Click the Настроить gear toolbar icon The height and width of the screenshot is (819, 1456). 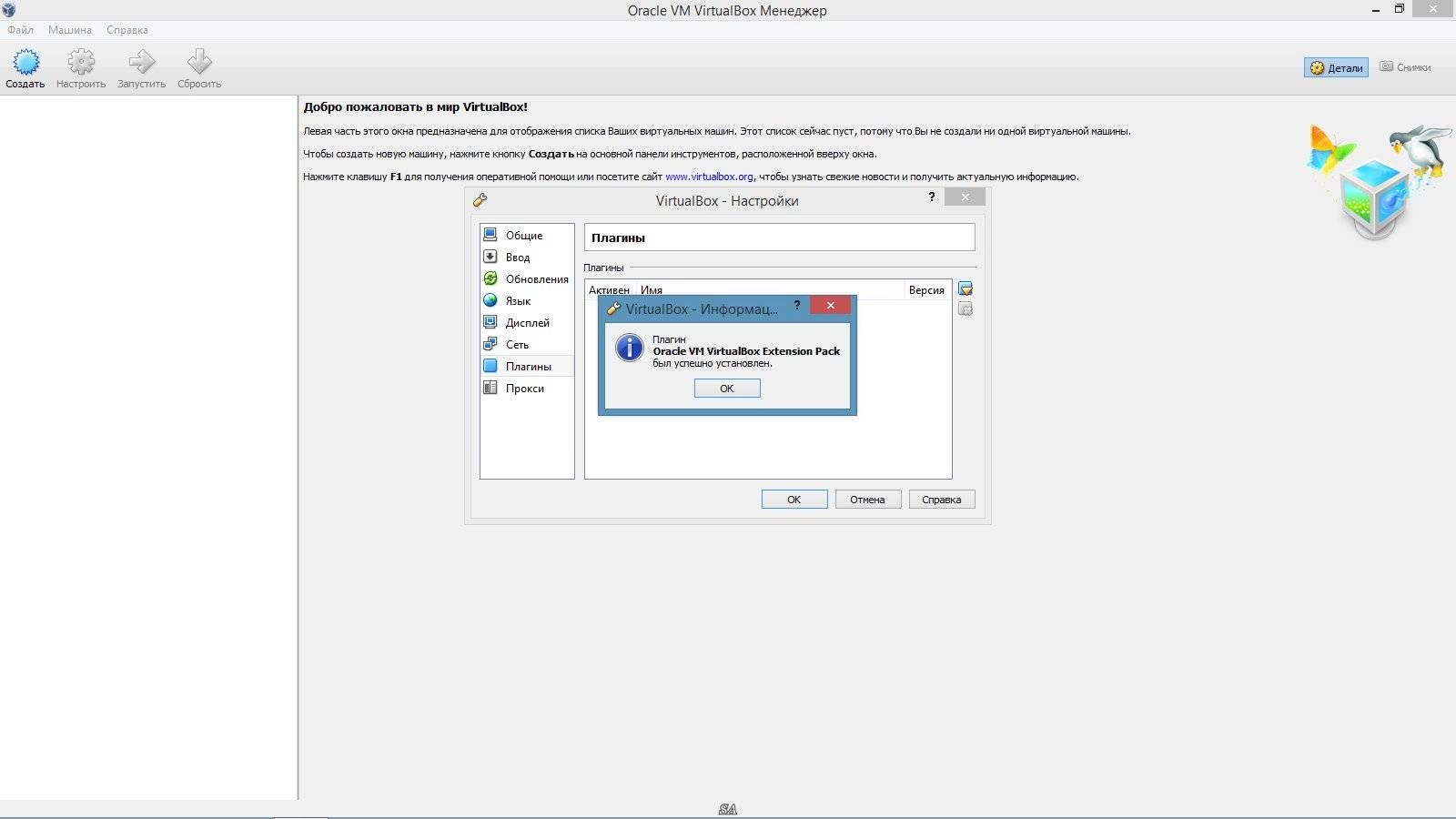81,62
